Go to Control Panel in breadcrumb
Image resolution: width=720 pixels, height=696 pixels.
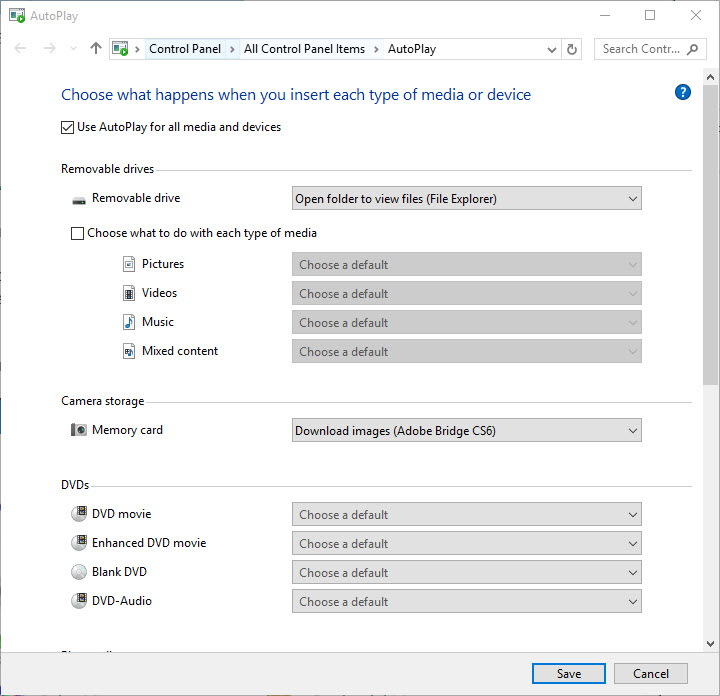(185, 49)
